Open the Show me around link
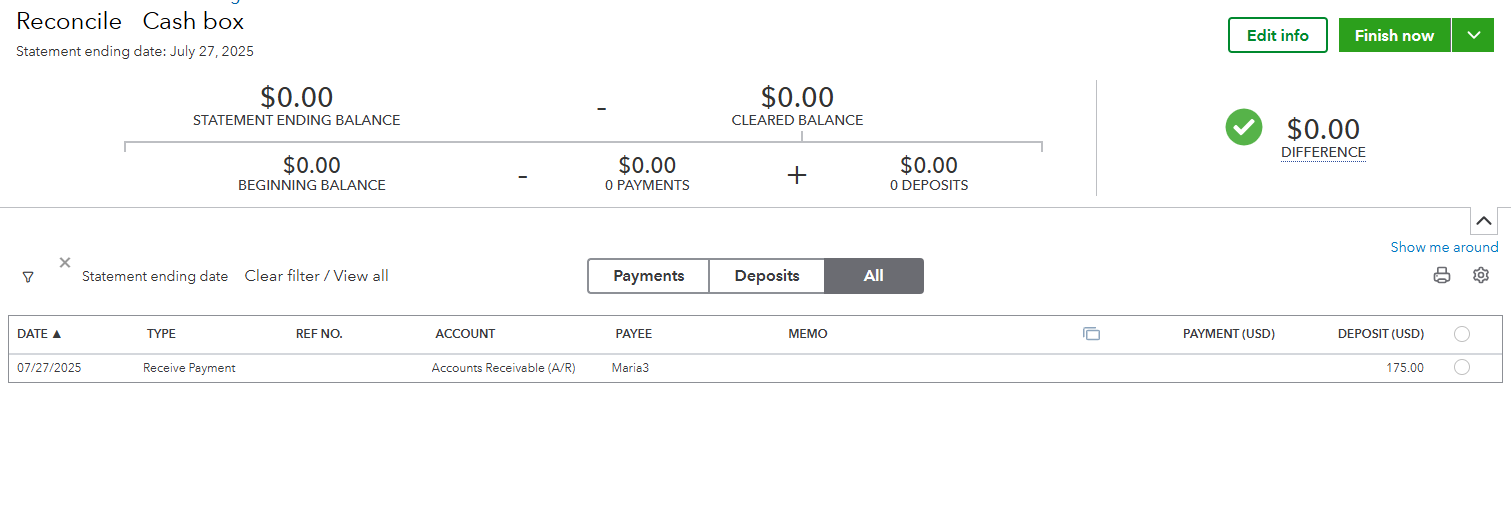Viewport: 1511px width, 525px height. 1444,247
